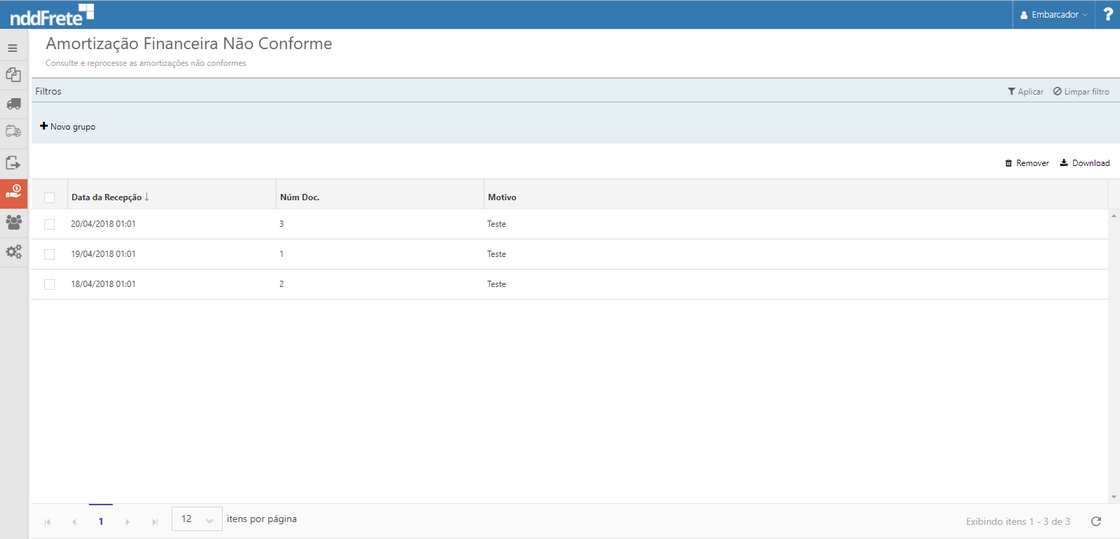This screenshot has height=539, width=1120.
Task: Click the Motivo column header
Action: click(x=502, y=197)
